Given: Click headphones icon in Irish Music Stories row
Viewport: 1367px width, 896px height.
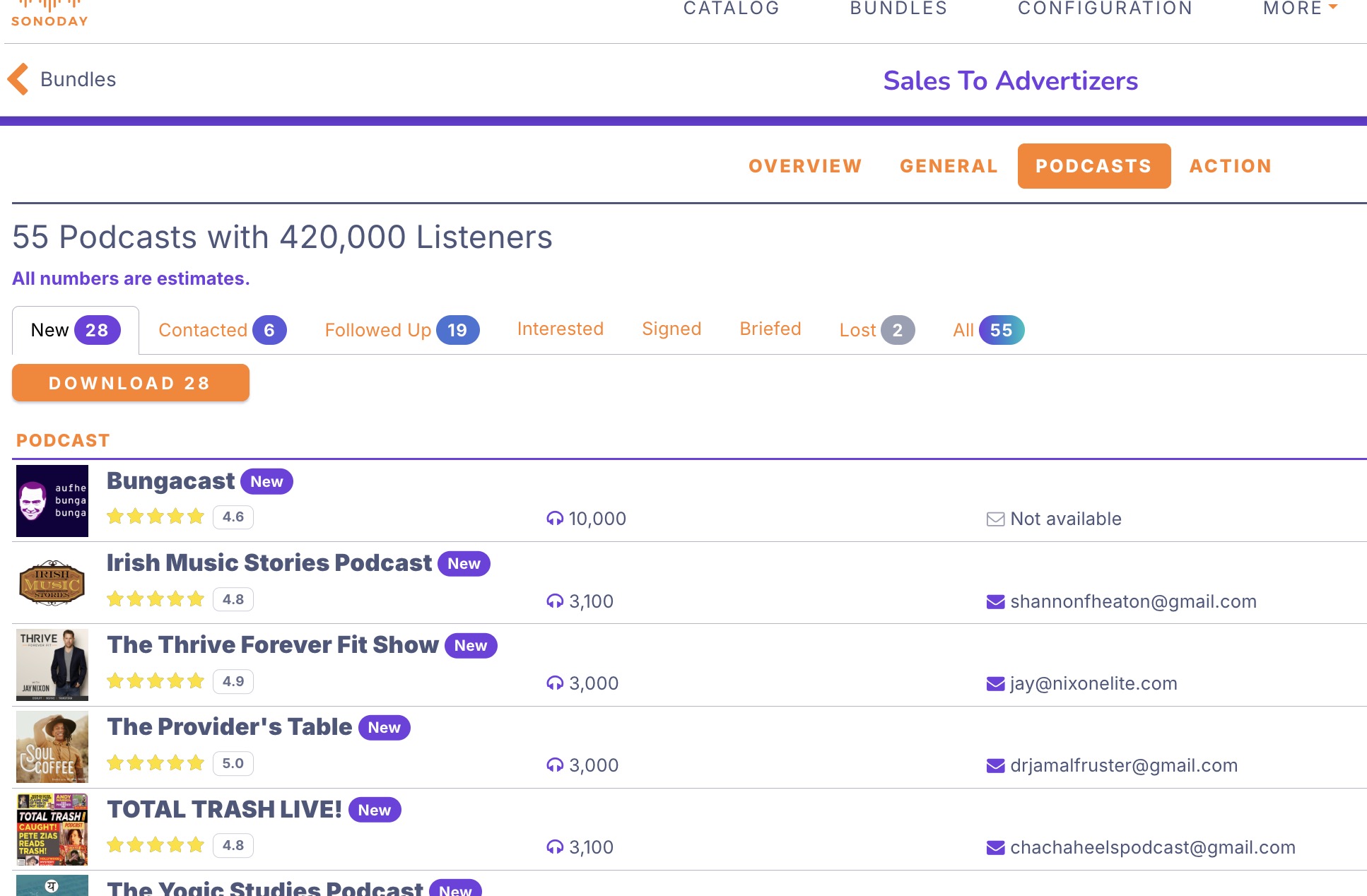Looking at the screenshot, I should tap(555, 601).
